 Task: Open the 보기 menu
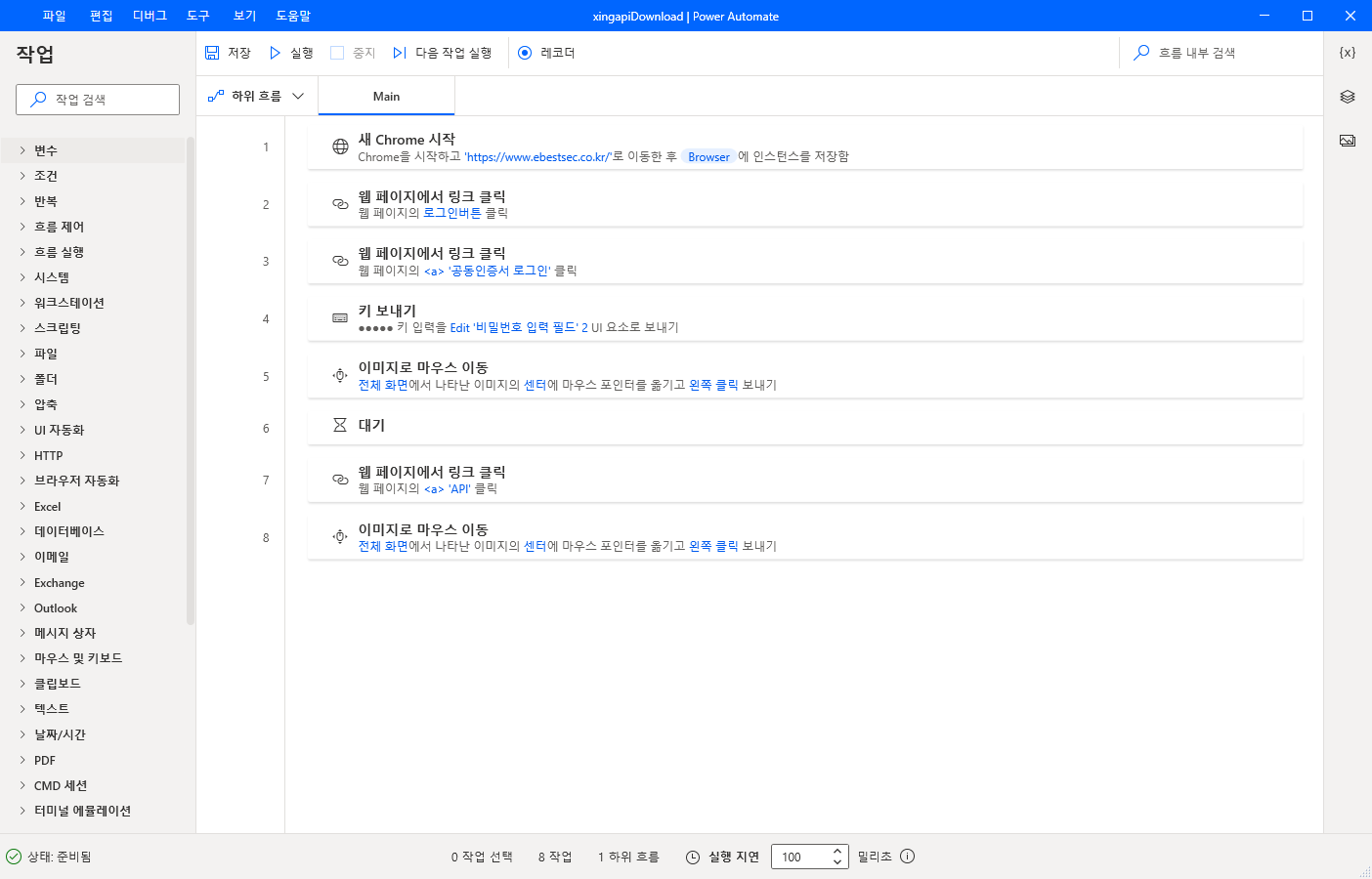click(x=244, y=16)
